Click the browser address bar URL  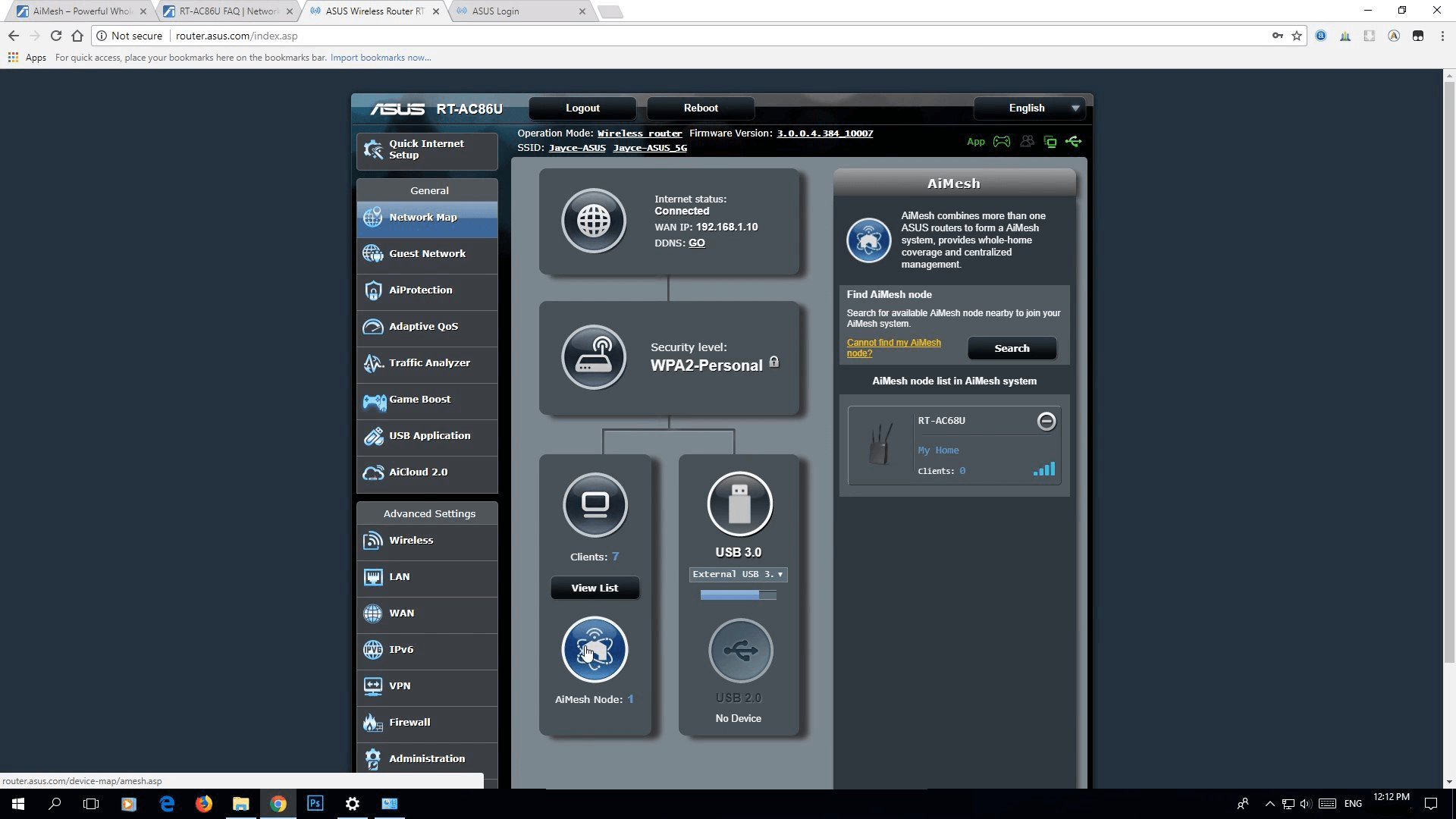(x=237, y=36)
